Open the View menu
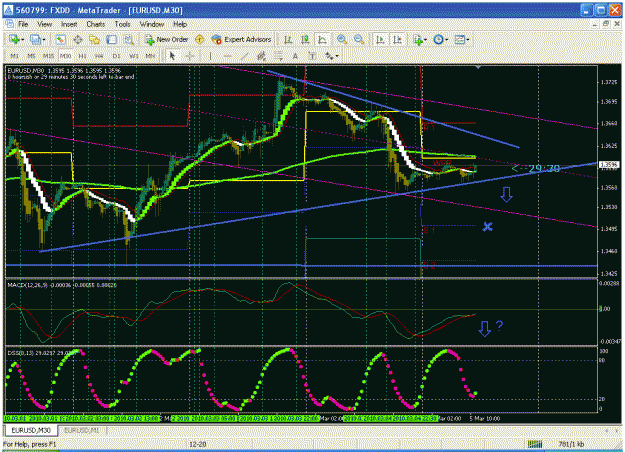The image size is (625, 452). [x=45, y=24]
